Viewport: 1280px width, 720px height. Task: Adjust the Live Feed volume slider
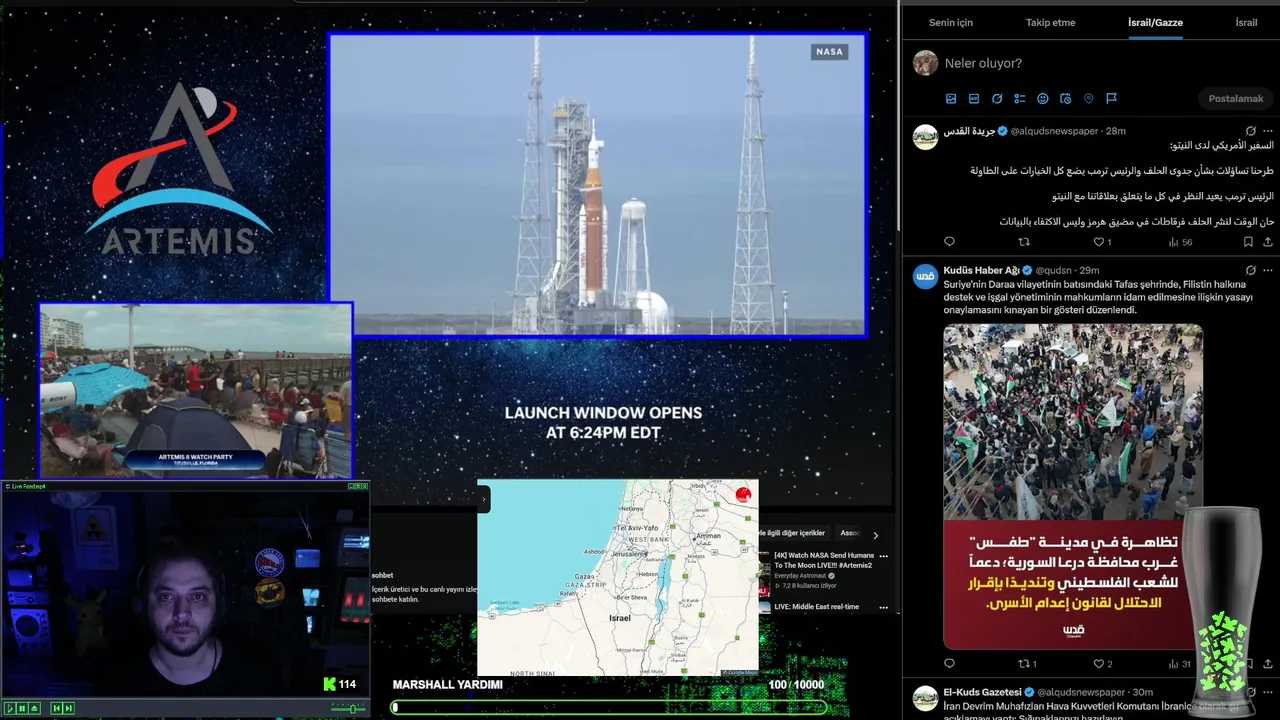(x=349, y=708)
